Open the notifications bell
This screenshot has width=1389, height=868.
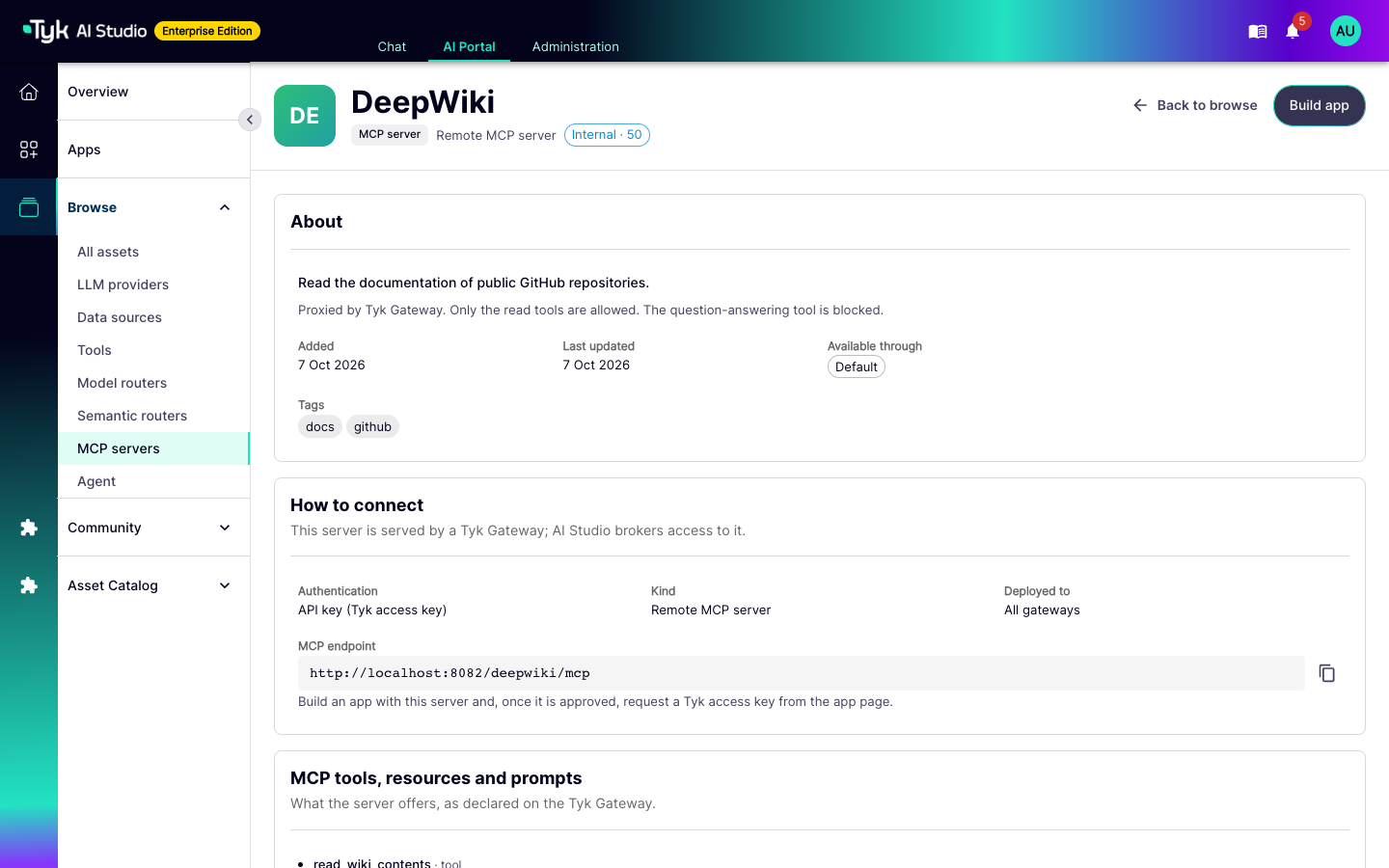(x=1293, y=32)
